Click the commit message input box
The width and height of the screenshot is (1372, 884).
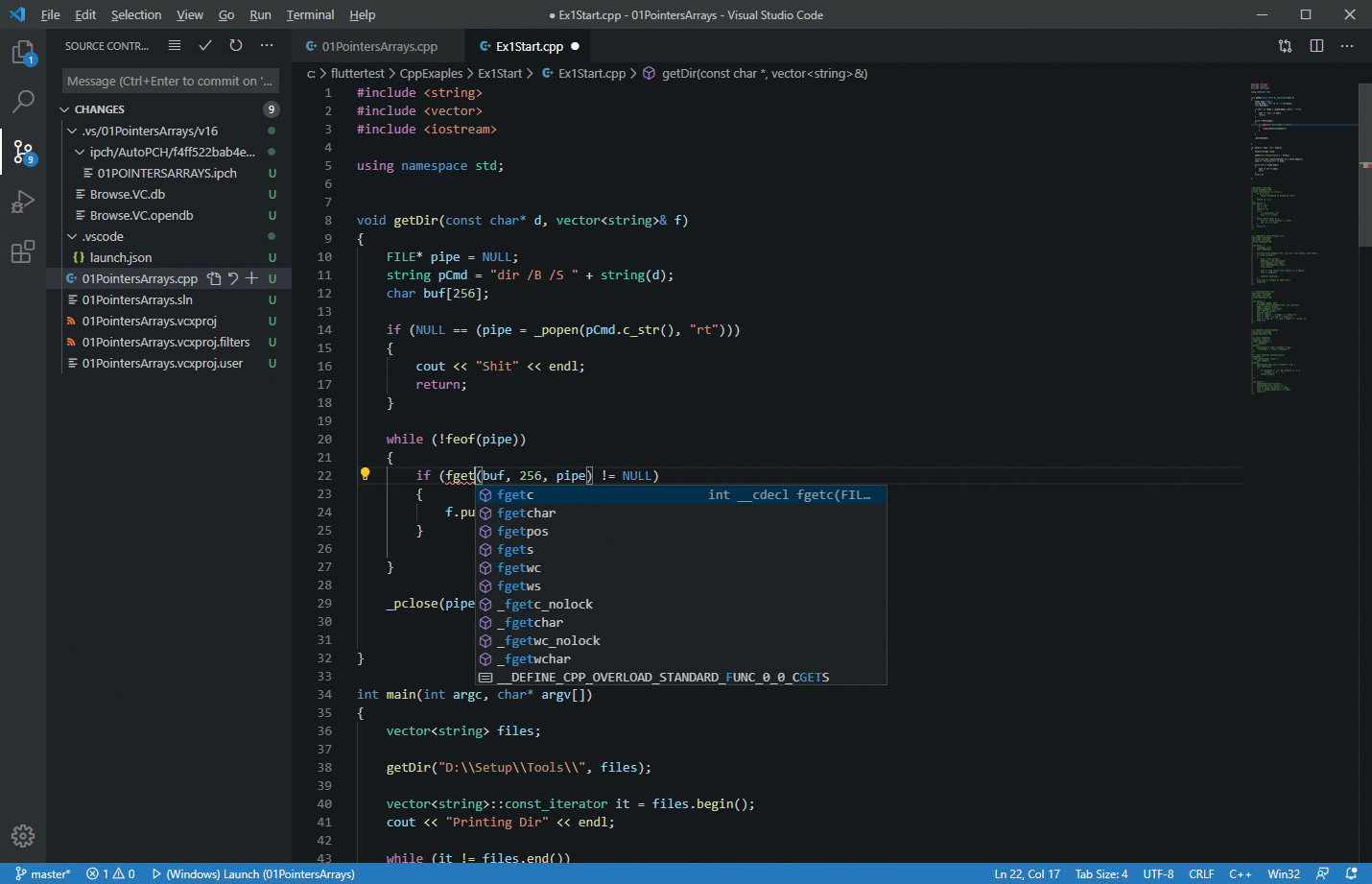(170, 81)
